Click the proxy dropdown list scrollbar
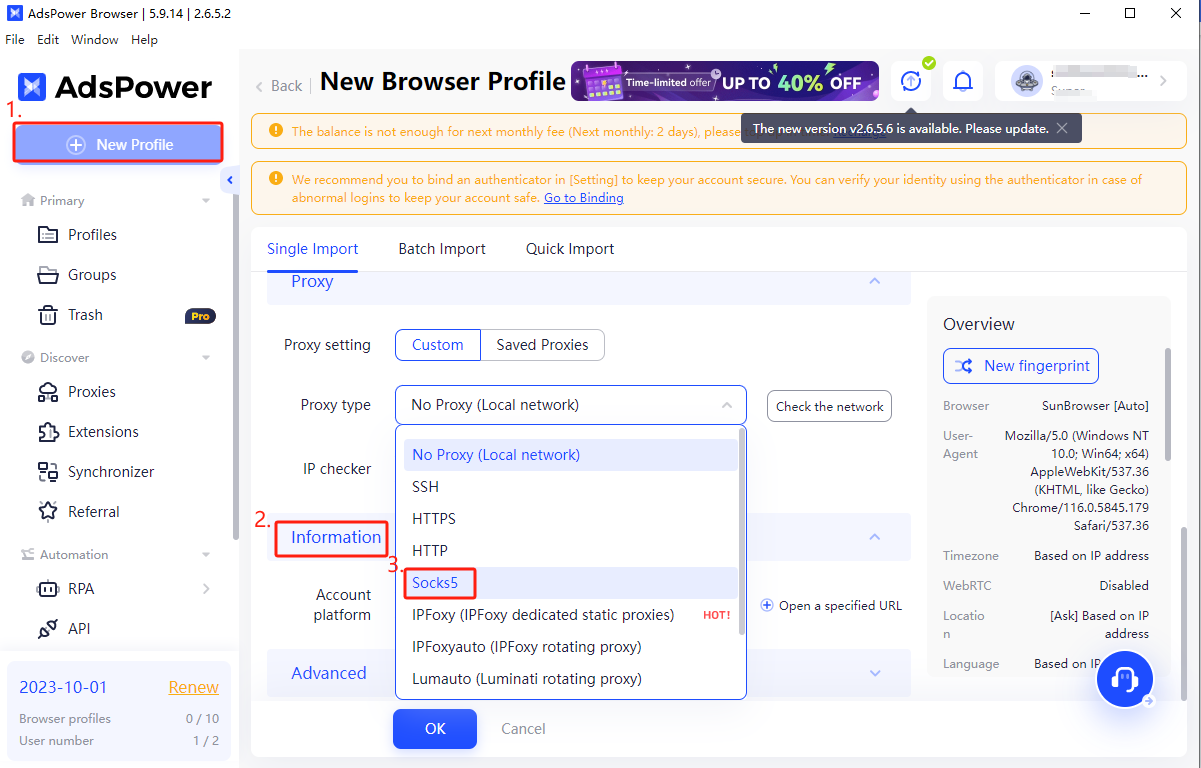Viewport: 1201px width, 768px height. (x=741, y=530)
